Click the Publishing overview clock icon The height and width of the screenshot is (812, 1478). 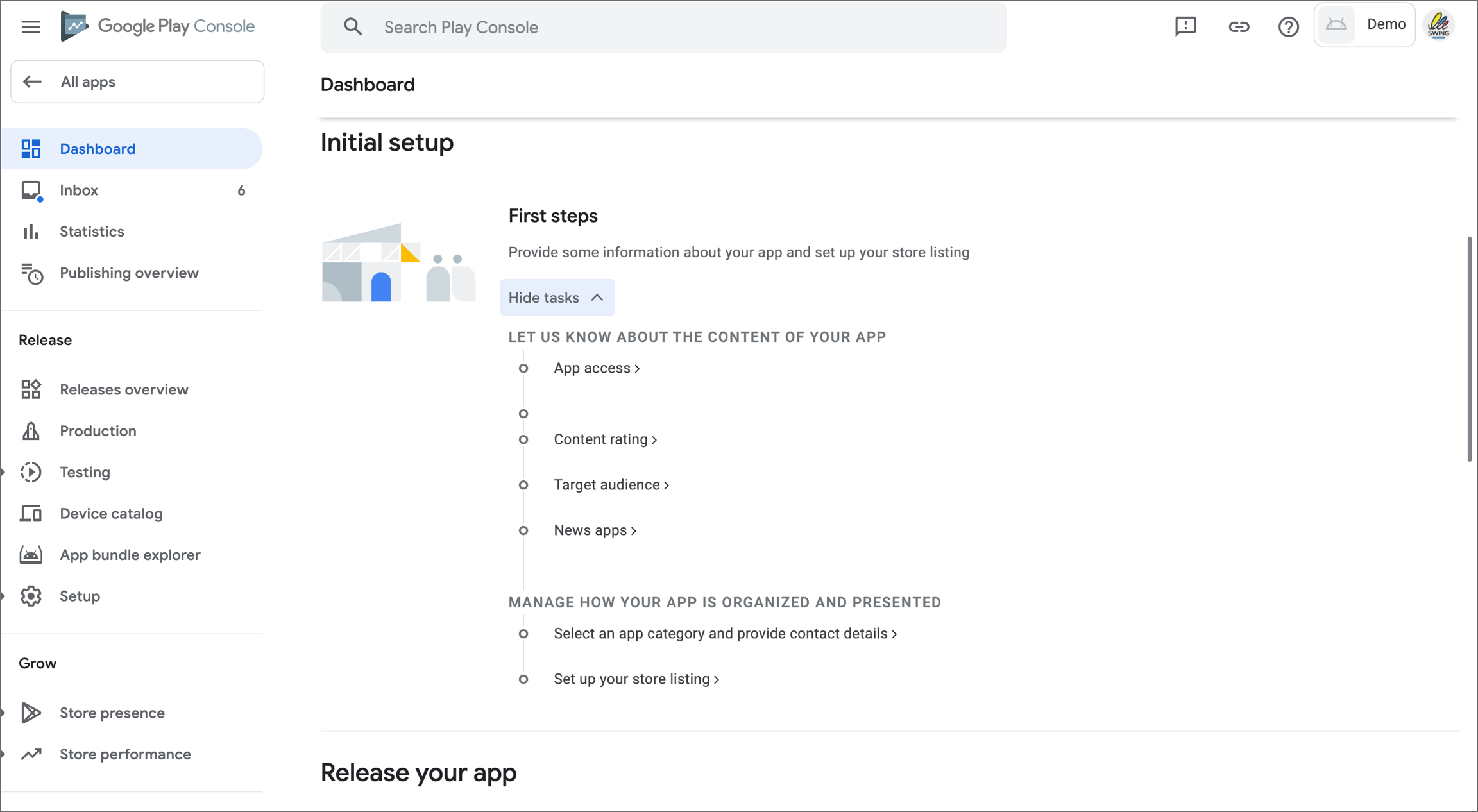(31, 273)
